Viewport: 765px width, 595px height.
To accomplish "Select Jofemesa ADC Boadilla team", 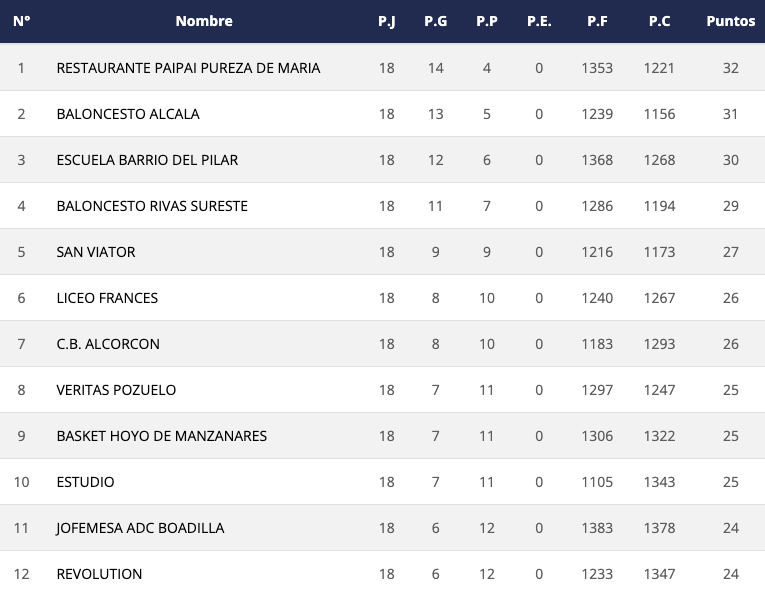I will [x=140, y=528].
